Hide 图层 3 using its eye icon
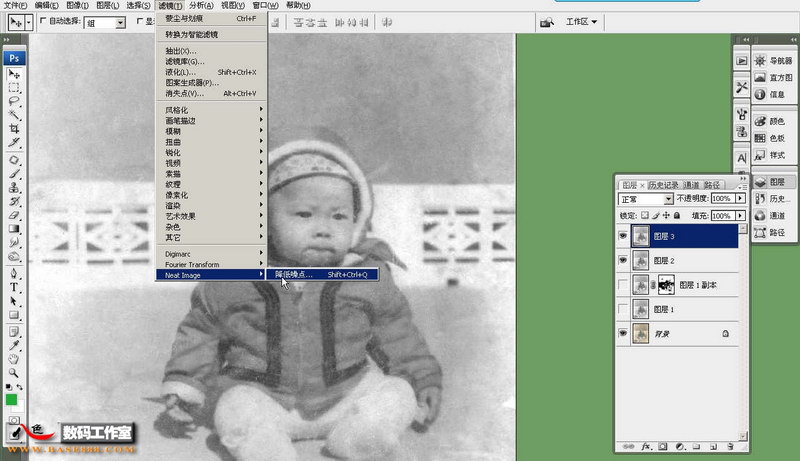Screen dimensions: 800x461 coord(623,236)
